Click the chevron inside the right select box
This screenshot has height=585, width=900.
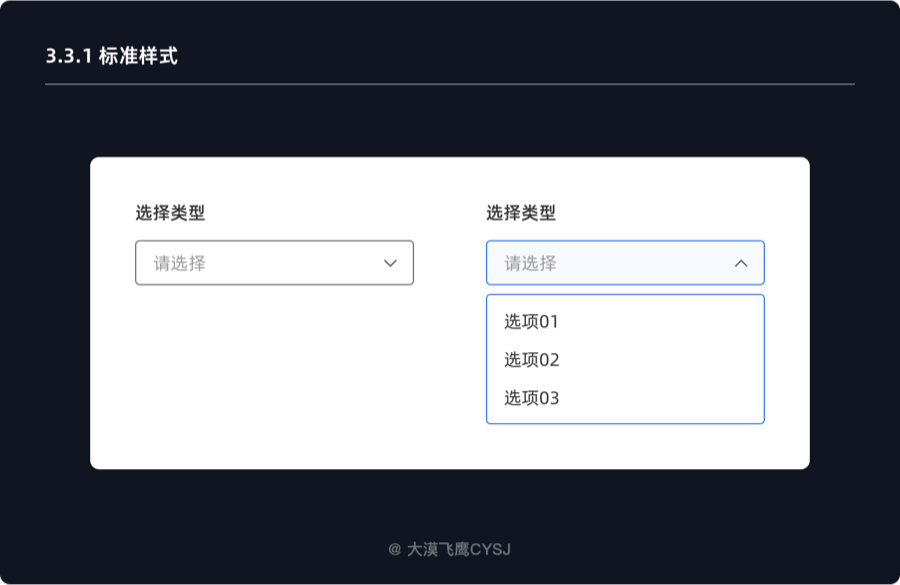741,263
